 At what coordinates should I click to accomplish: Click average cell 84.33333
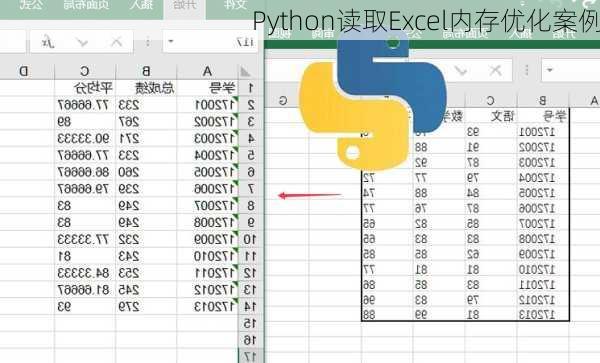[85, 273]
